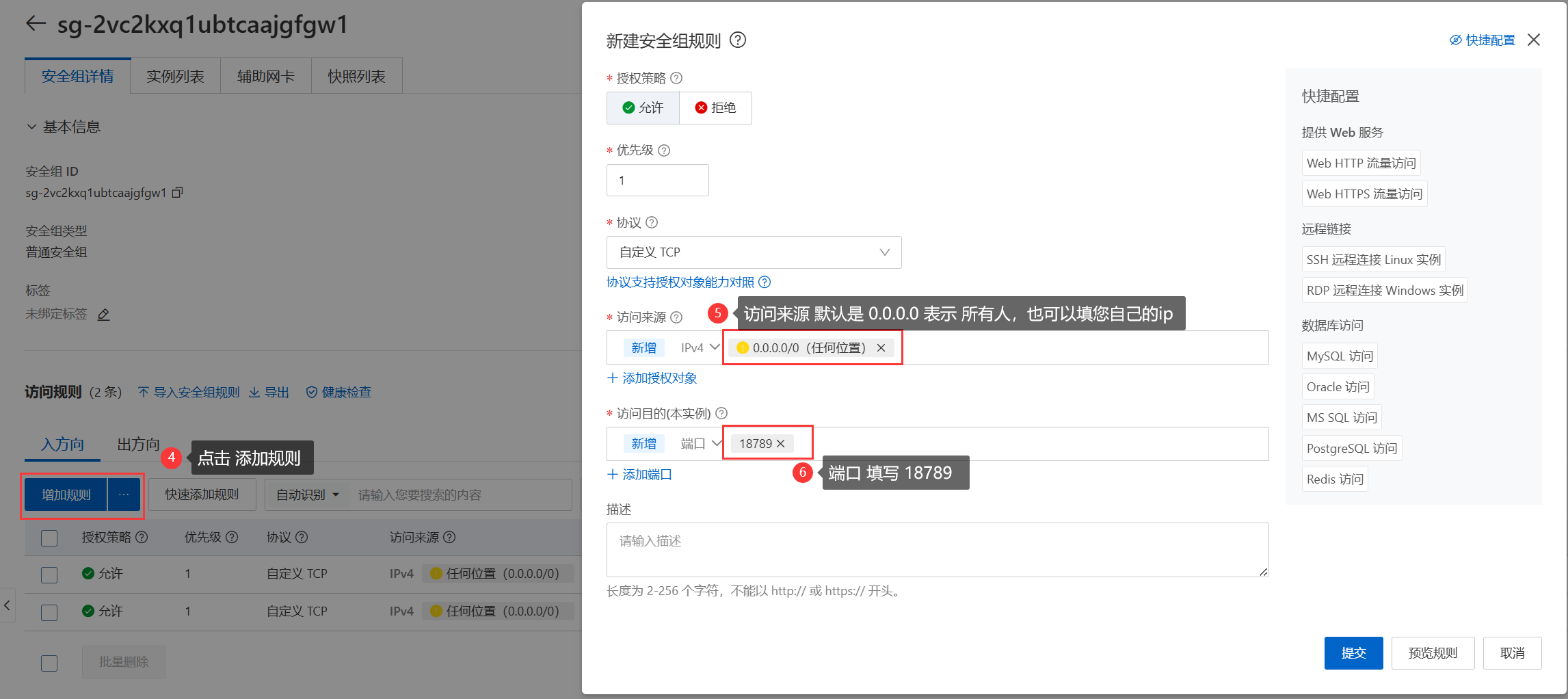
Task: Click the help icon beside 授权策略 in dialog
Action: 676,79
